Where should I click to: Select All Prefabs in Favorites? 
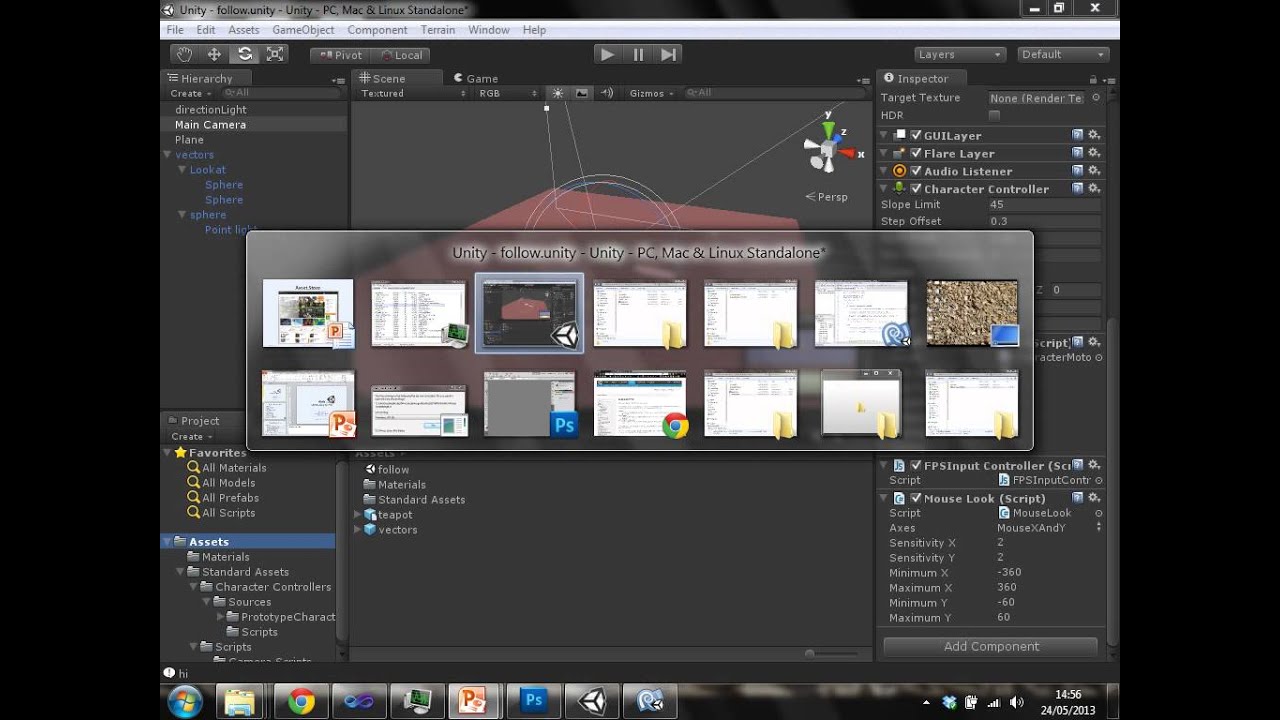click(230, 498)
